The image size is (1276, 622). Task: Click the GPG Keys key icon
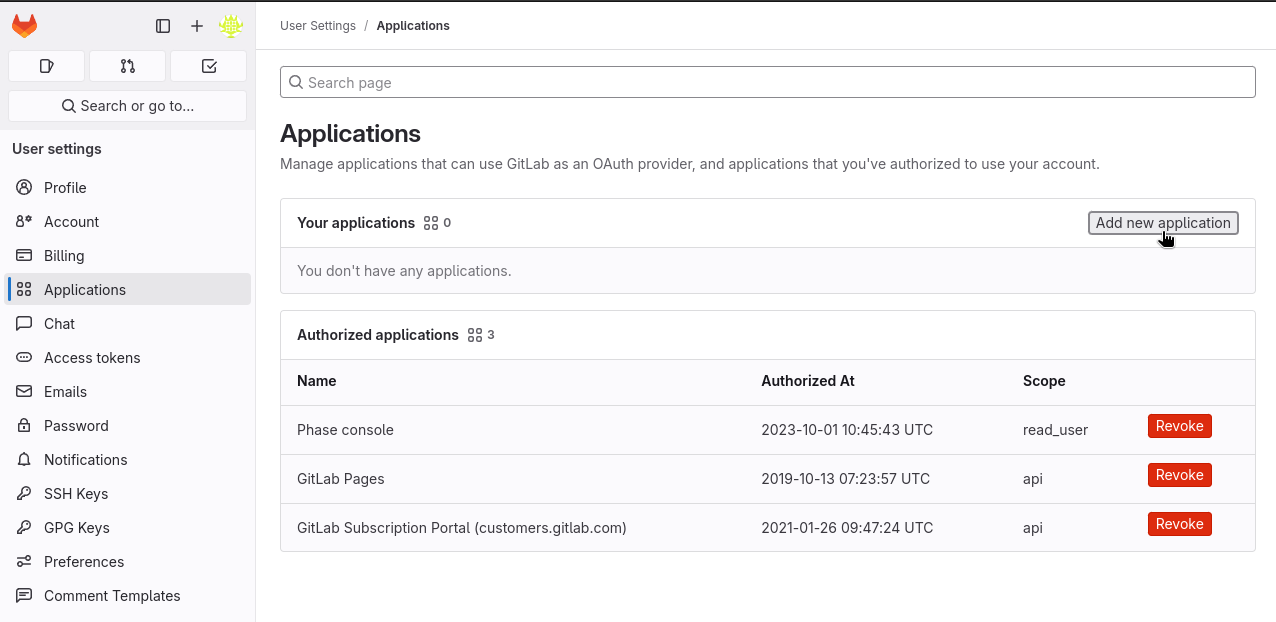[x=24, y=528]
